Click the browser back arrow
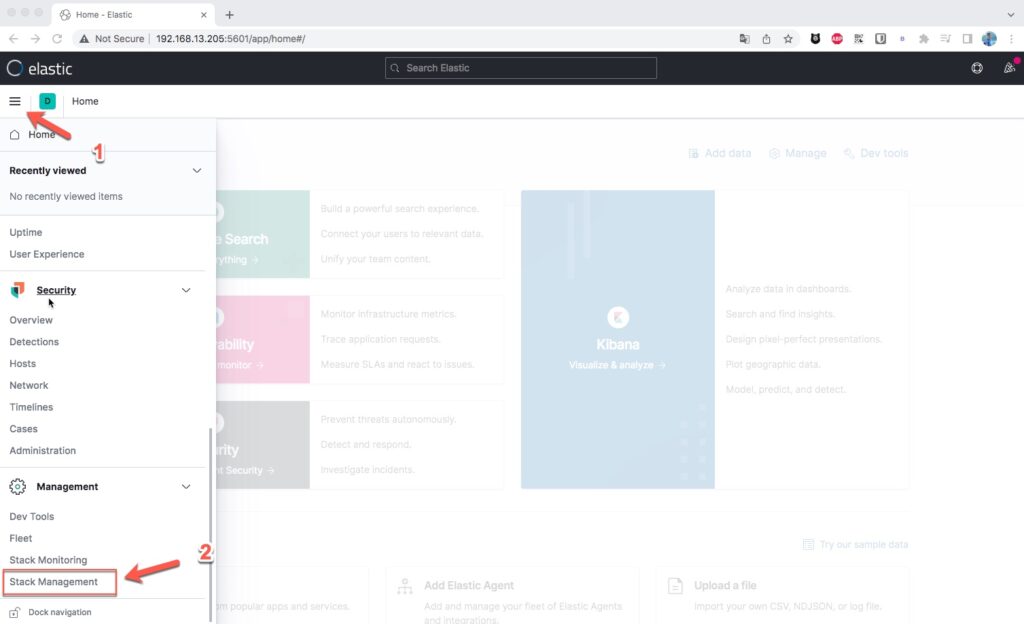 (13, 39)
